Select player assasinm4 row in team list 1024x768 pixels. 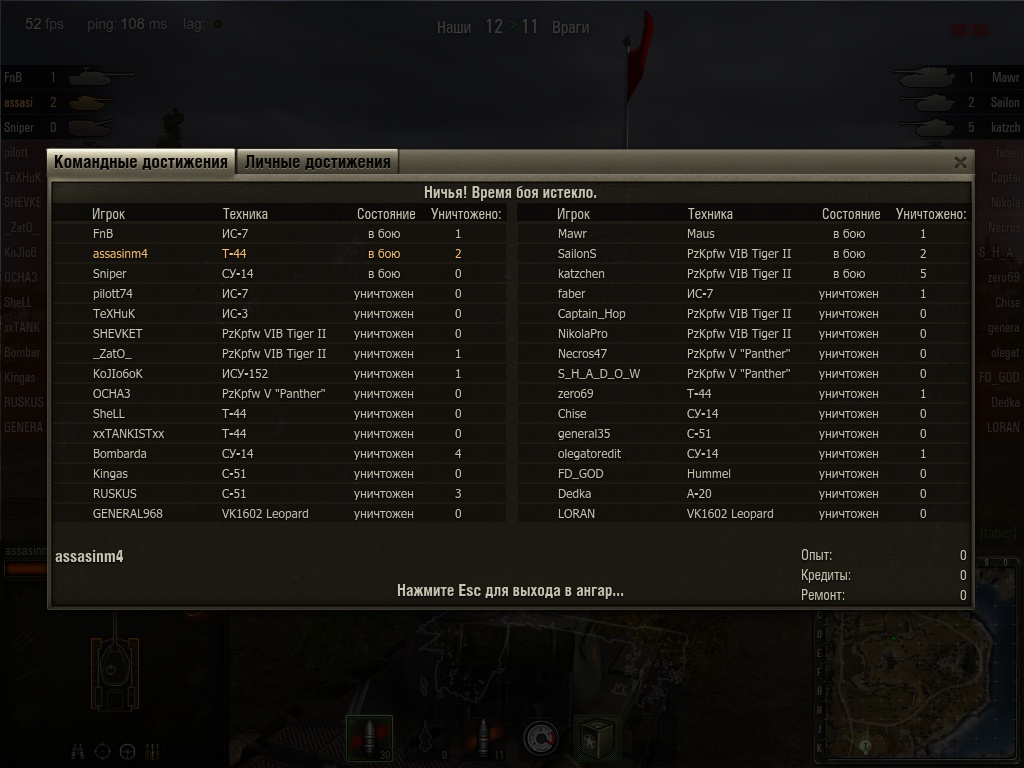280,253
